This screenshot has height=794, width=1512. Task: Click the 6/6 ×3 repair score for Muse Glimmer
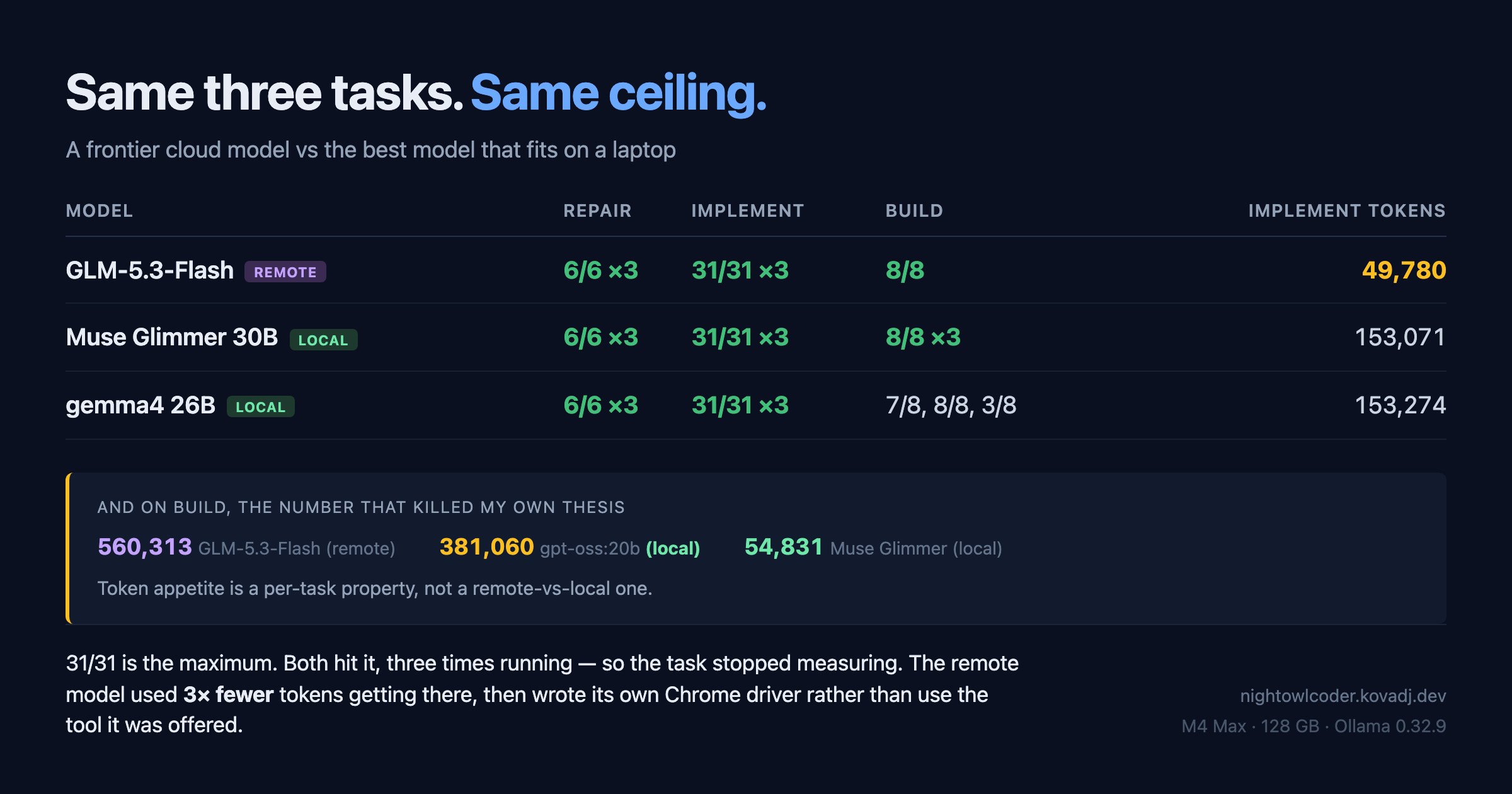[601, 337]
